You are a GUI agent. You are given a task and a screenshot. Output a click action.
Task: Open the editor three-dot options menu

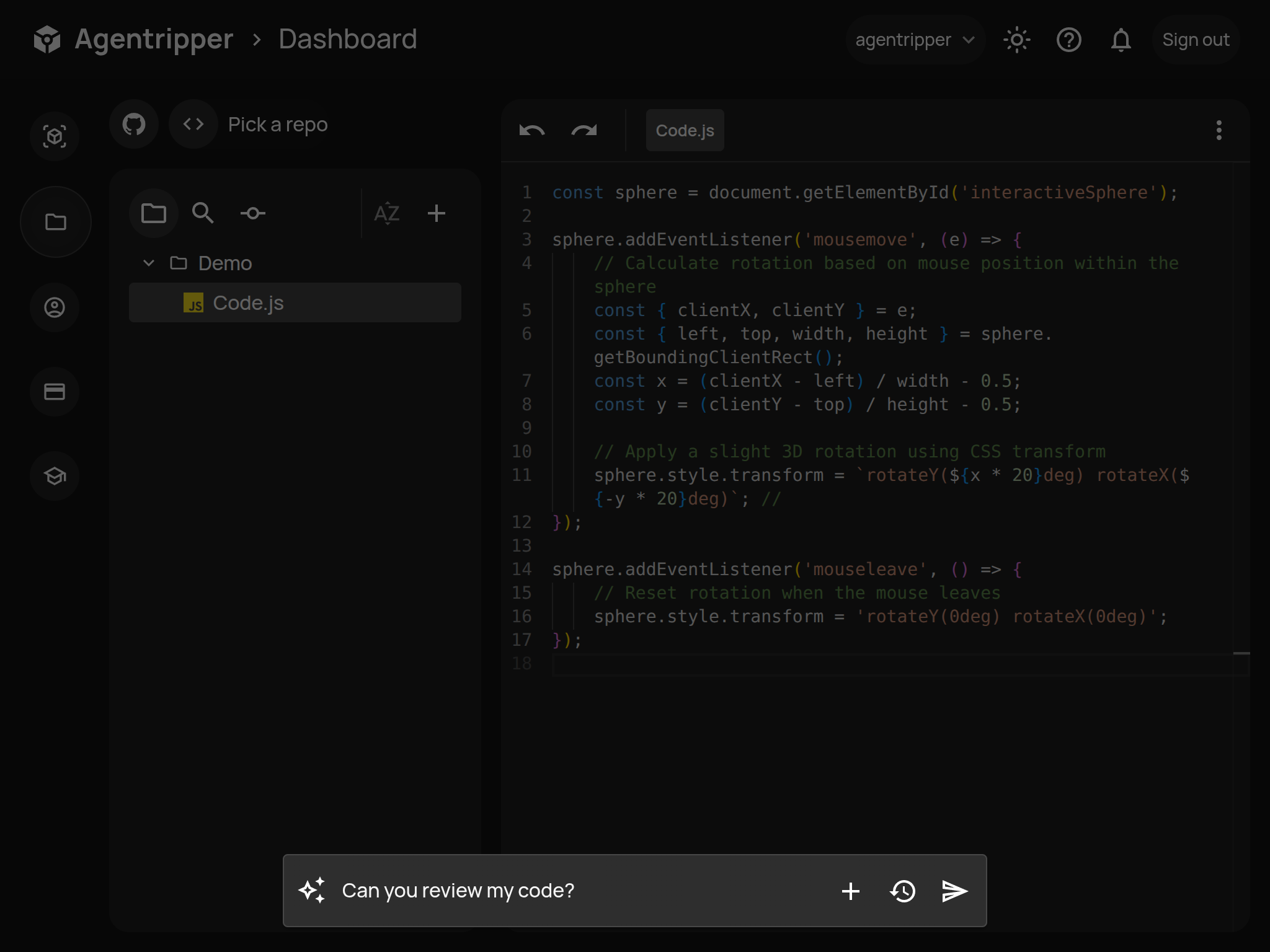pyautogui.click(x=1219, y=131)
